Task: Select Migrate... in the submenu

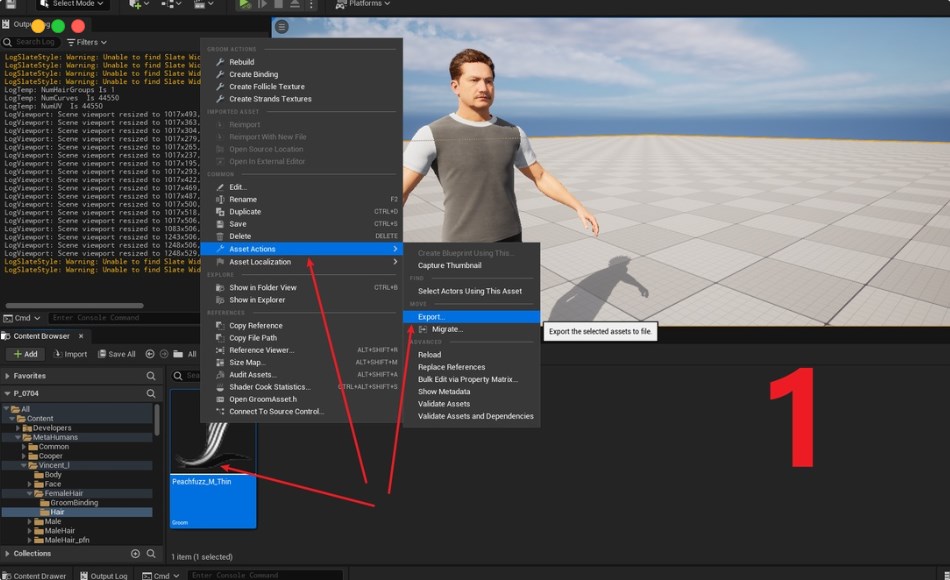Action: coord(447,329)
